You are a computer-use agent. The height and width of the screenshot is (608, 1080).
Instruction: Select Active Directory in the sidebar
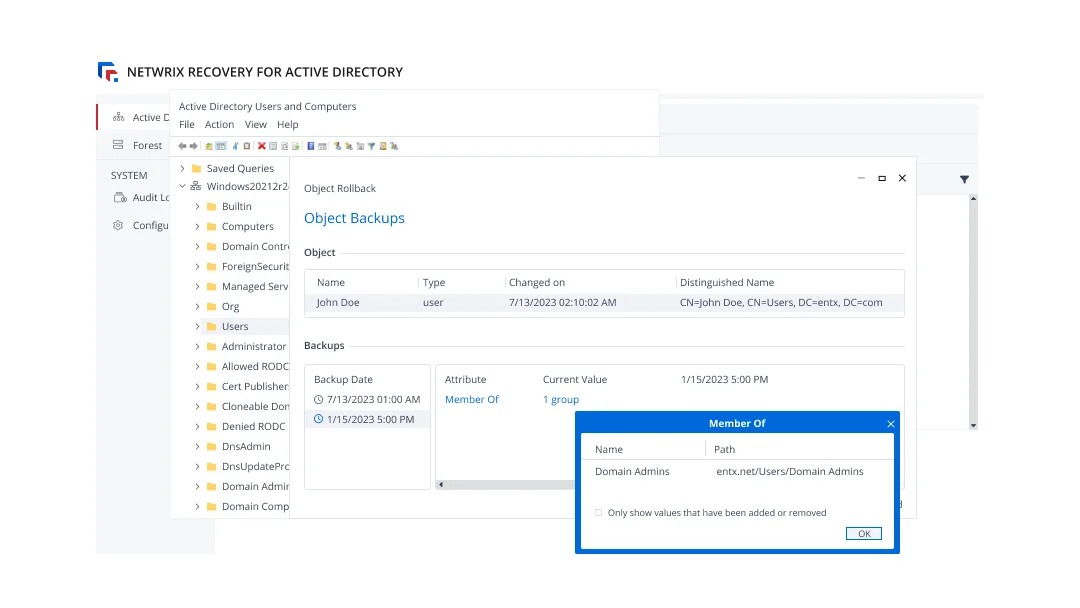(134, 117)
